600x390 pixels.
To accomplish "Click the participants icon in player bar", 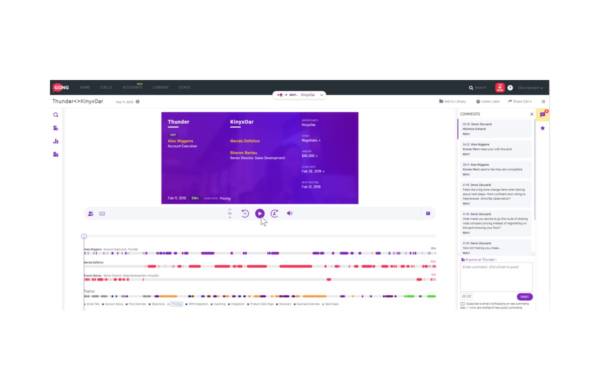I will coord(91,214).
